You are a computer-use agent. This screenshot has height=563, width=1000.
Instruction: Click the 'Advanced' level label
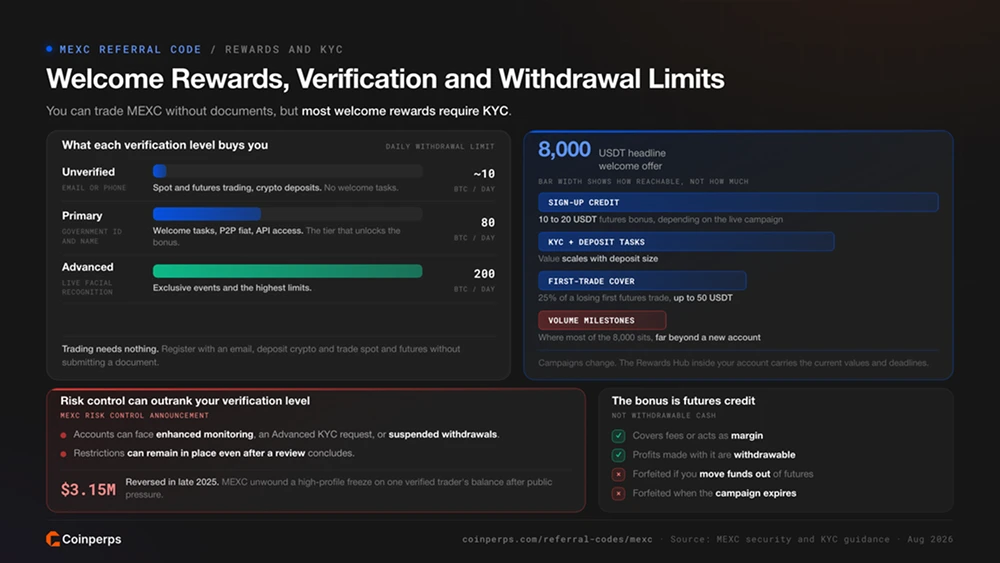coord(87,267)
